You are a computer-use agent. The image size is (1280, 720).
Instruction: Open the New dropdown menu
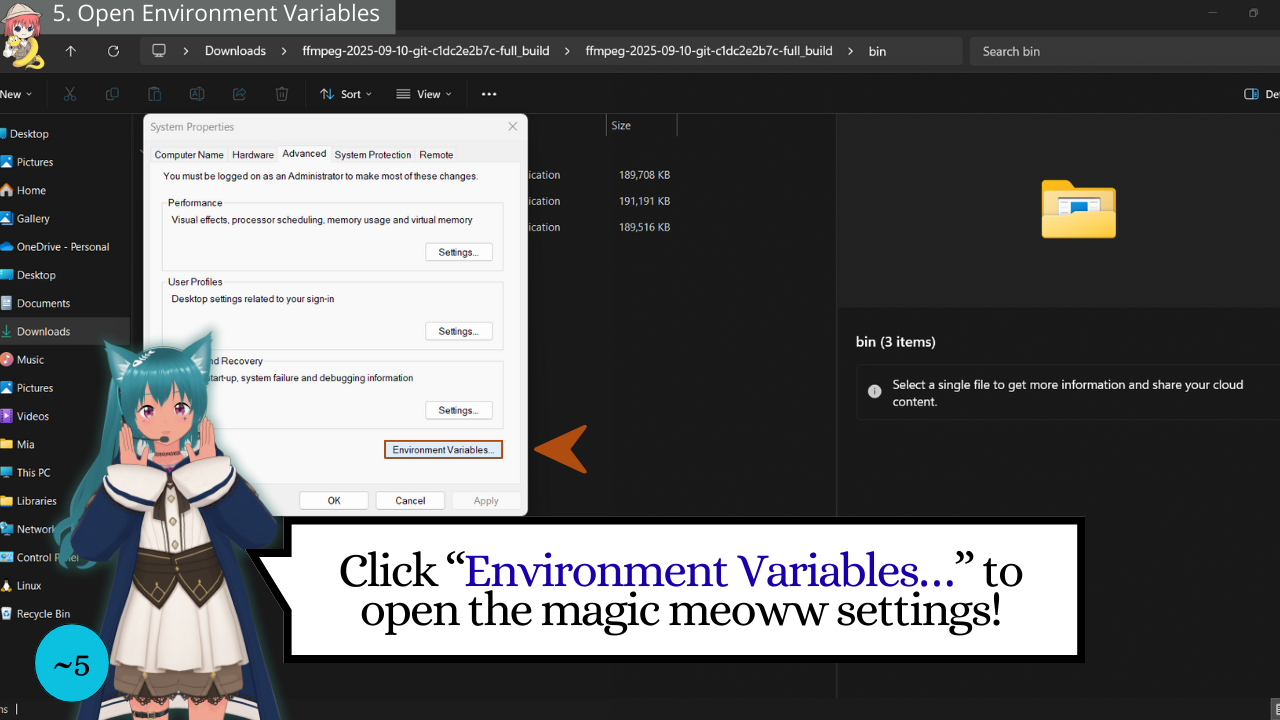[x=16, y=94]
